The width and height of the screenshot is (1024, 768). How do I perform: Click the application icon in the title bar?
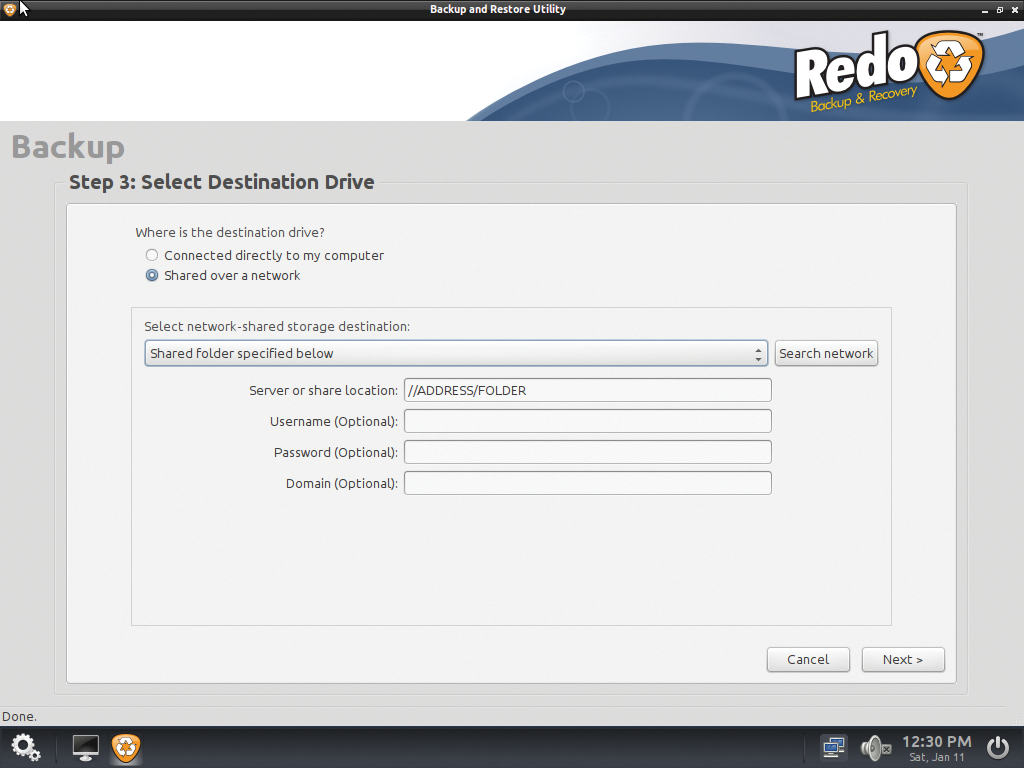click(10, 9)
